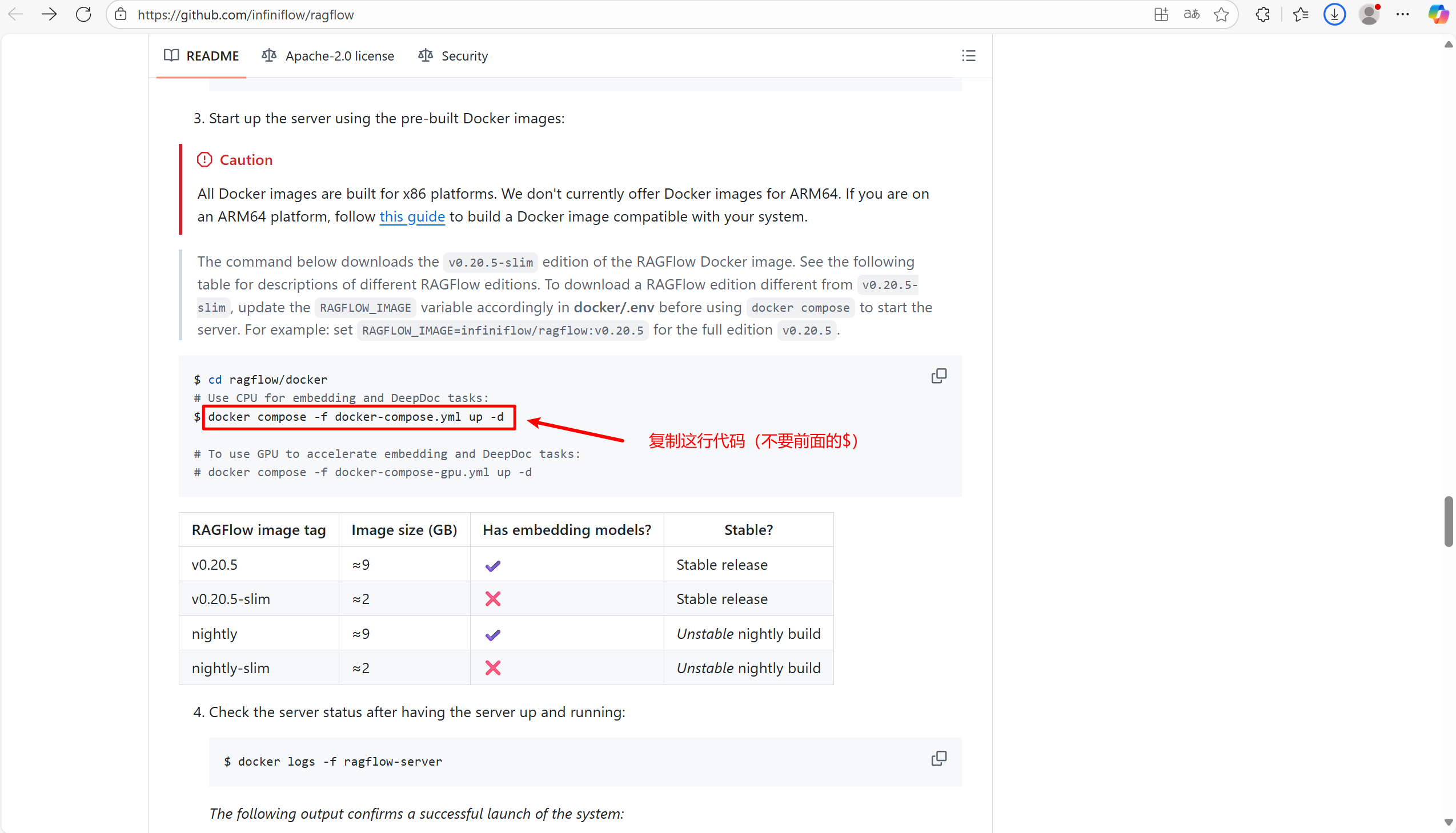1456x833 pixels.
Task: Click the browser refresh icon
Action: (83, 14)
